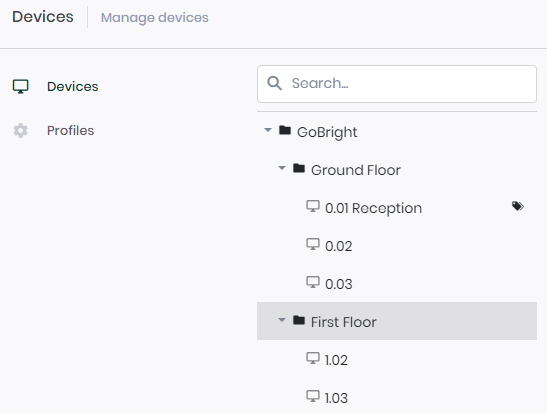Click the tag icon on 0.01 Reception row
547x413 pixels.
[x=518, y=206]
